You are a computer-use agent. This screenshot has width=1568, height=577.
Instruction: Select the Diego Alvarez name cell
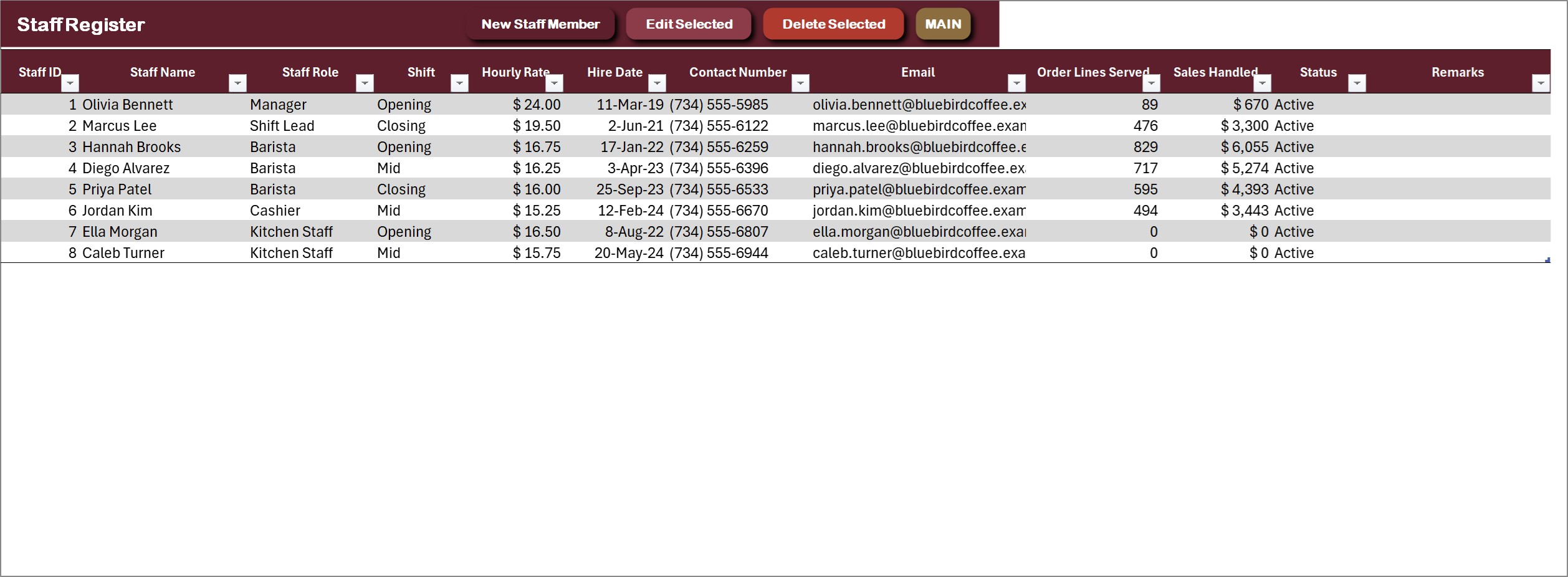(x=163, y=168)
